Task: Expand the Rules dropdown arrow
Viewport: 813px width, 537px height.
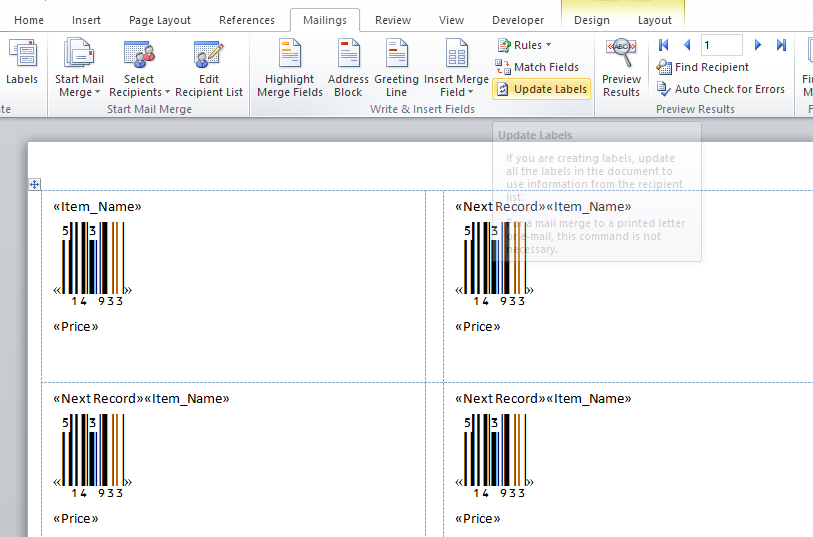Action: 549,45
